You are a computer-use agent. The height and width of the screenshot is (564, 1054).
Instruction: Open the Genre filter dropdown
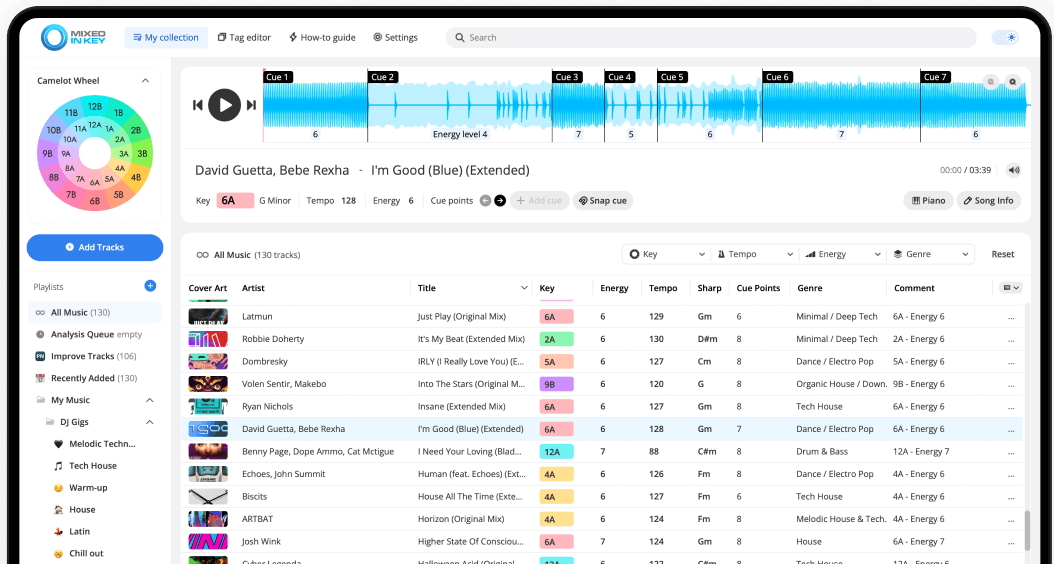point(930,255)
